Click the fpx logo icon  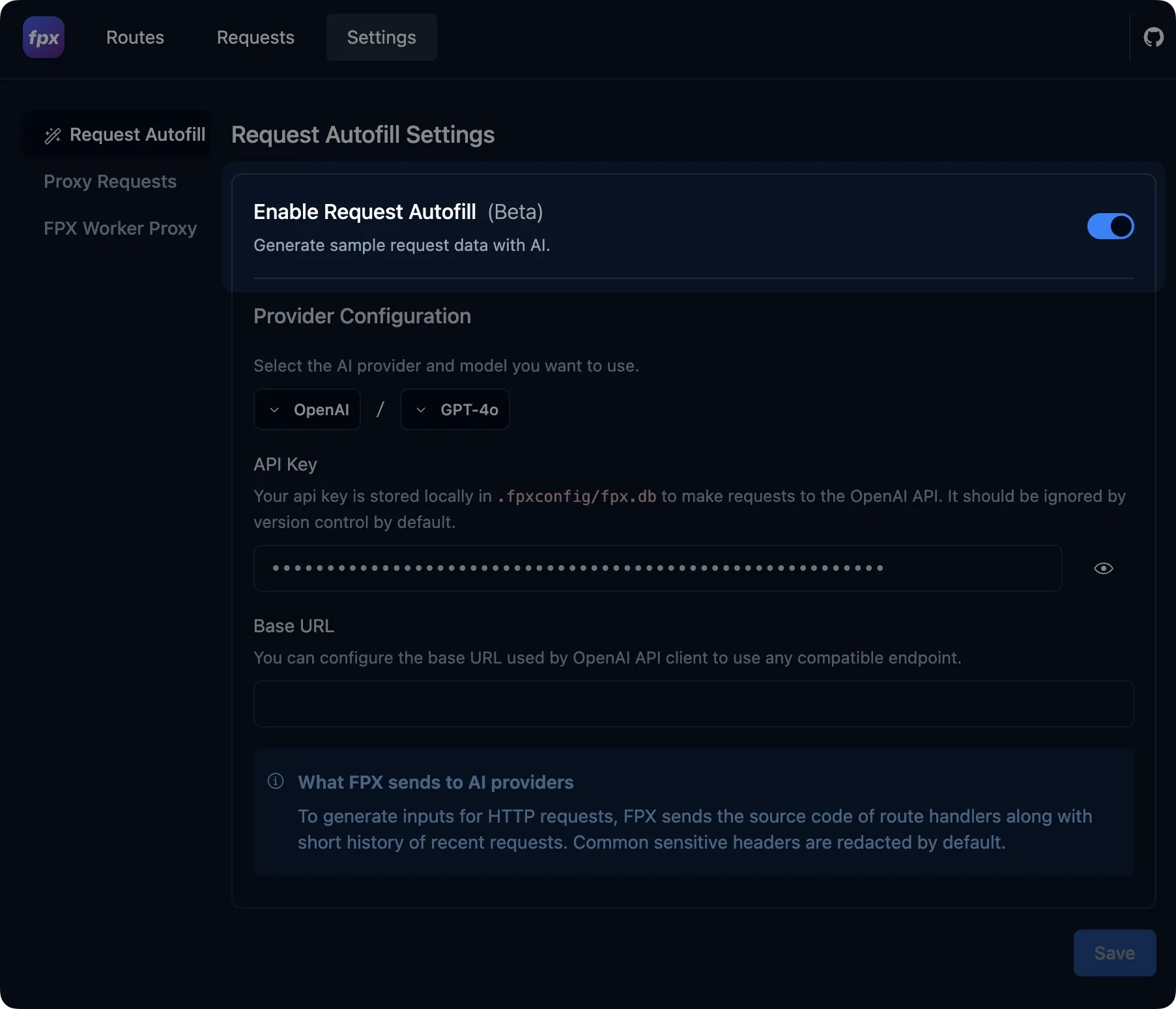tap(44, 37)
